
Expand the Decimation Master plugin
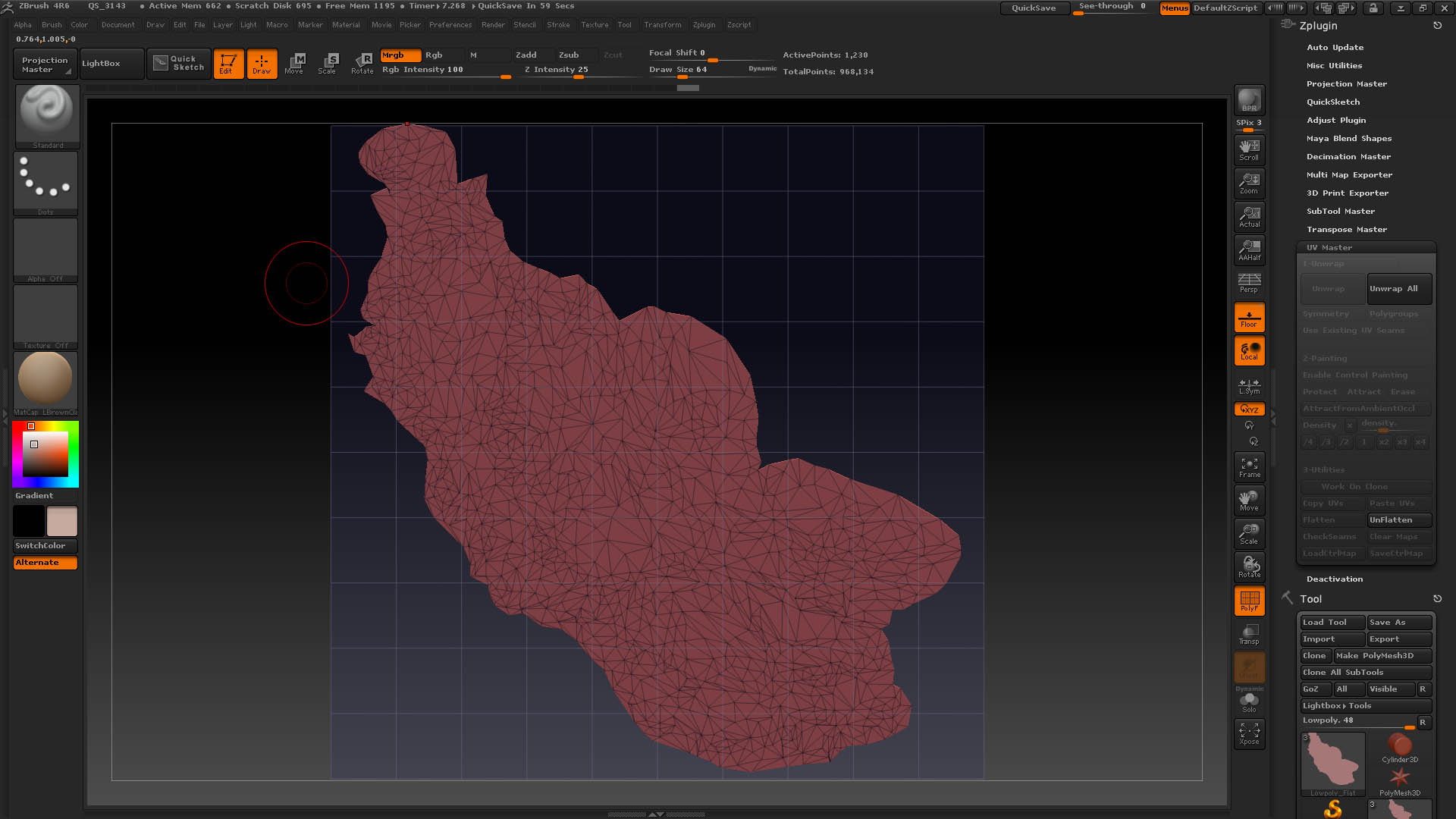(1348, 157)
